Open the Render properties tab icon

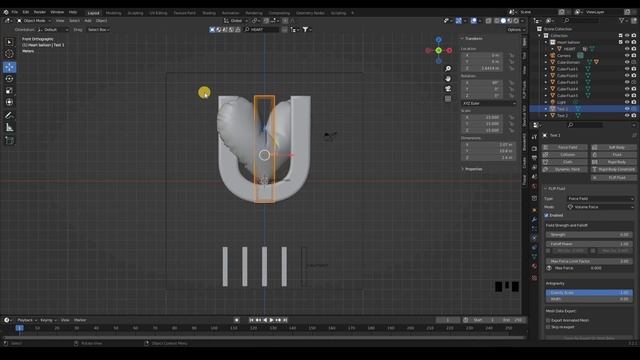(534, 149)
